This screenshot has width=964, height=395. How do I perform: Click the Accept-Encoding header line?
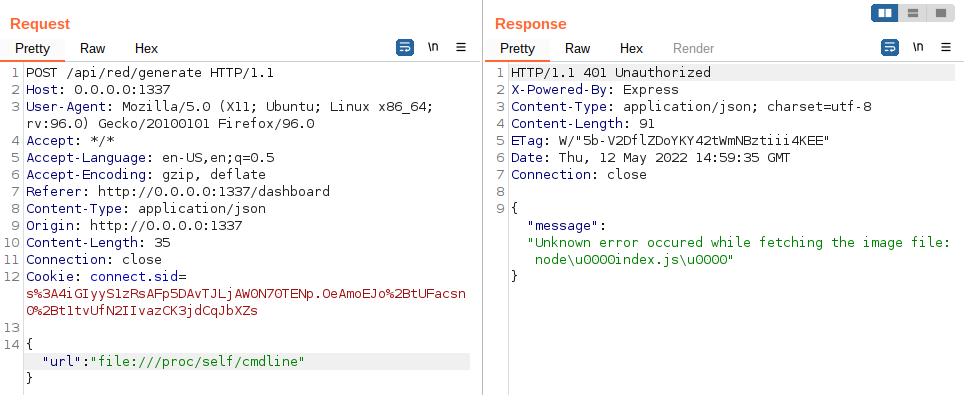(x=146, y=174)
